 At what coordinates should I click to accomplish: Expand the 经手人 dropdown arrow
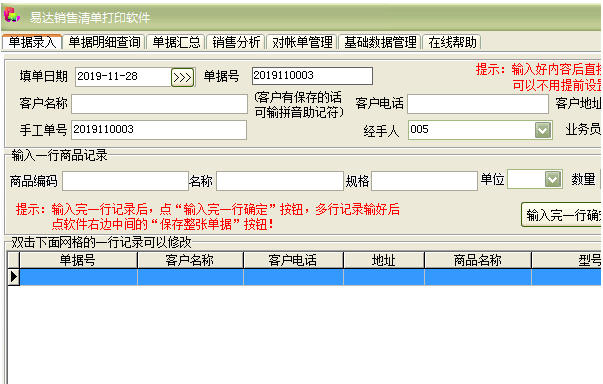pos(543,130)
